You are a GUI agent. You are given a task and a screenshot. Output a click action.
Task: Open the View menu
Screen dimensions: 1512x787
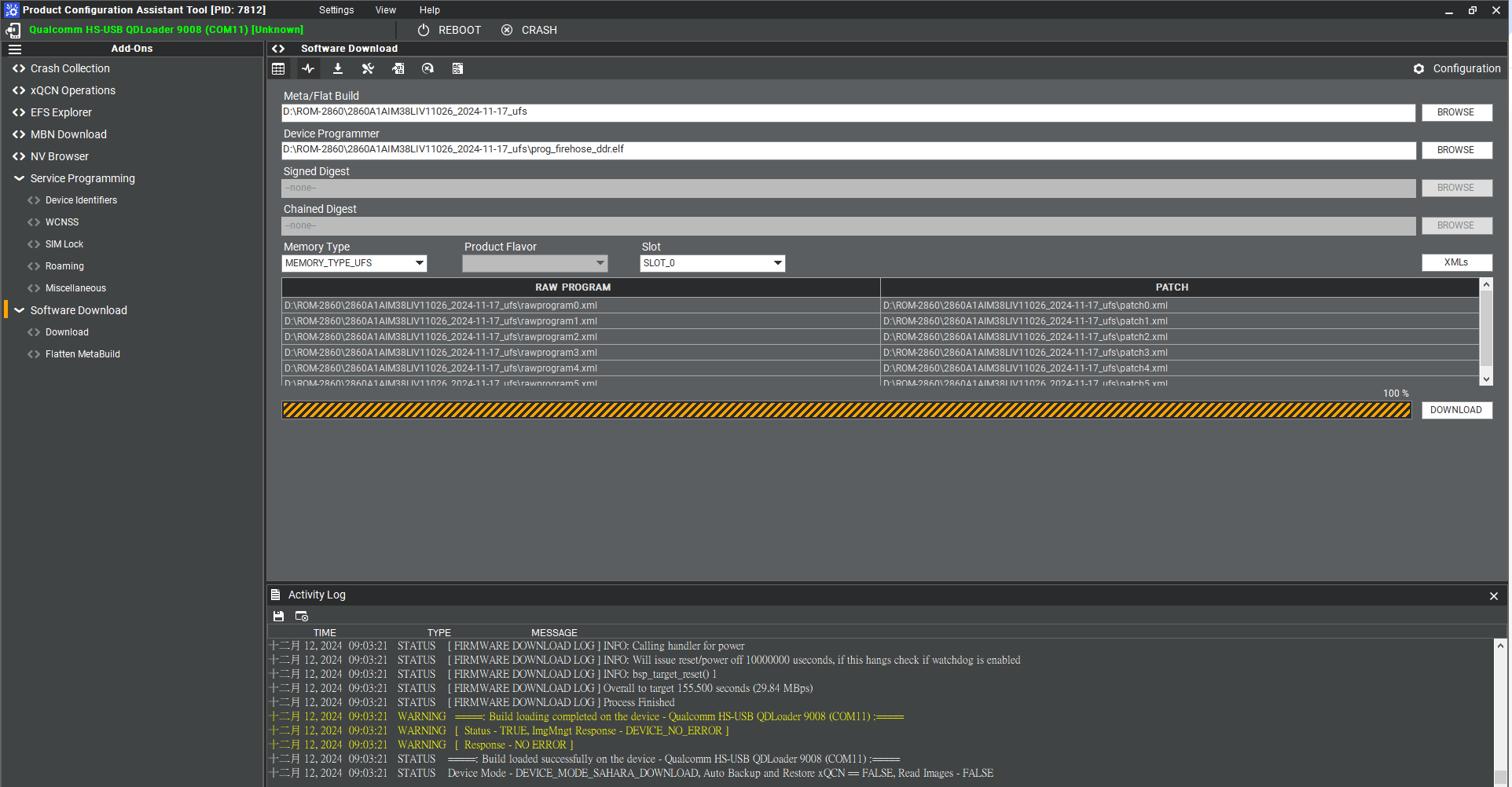pyautogui.click(x=385, y=10)
